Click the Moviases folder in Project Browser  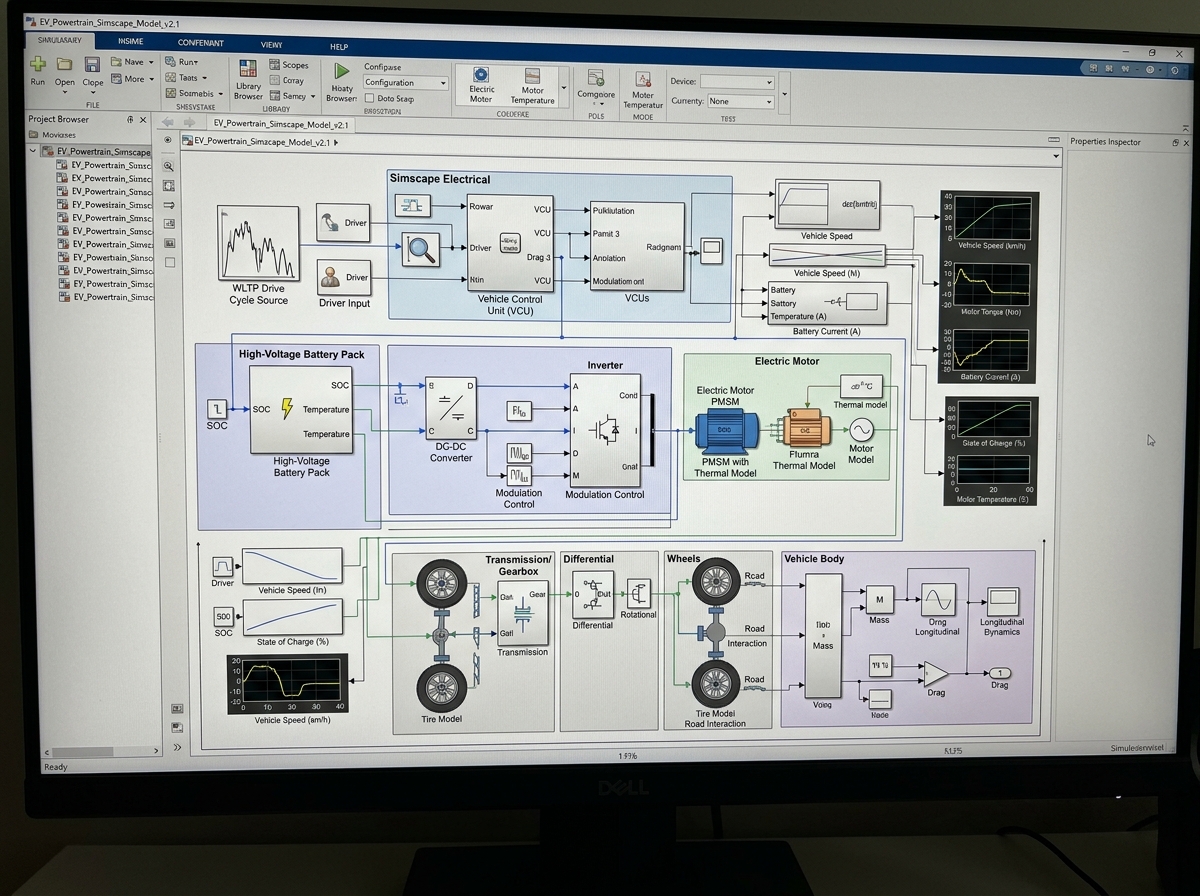point(52,135)
